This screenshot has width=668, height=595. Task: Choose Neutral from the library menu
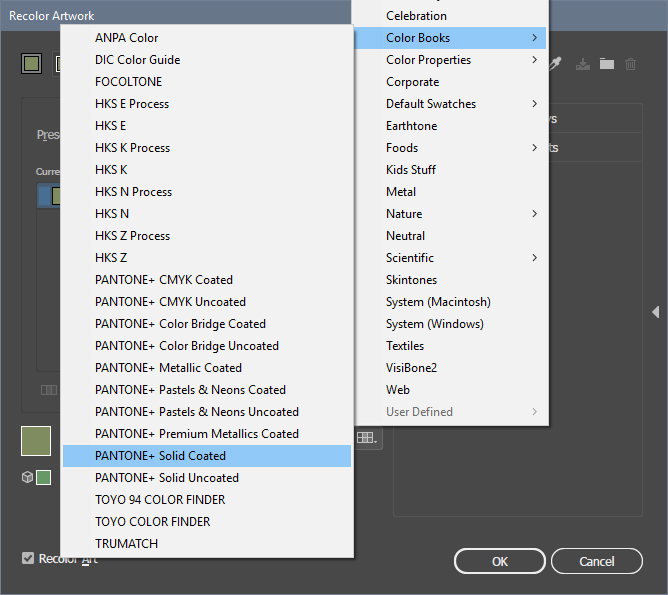452,236
